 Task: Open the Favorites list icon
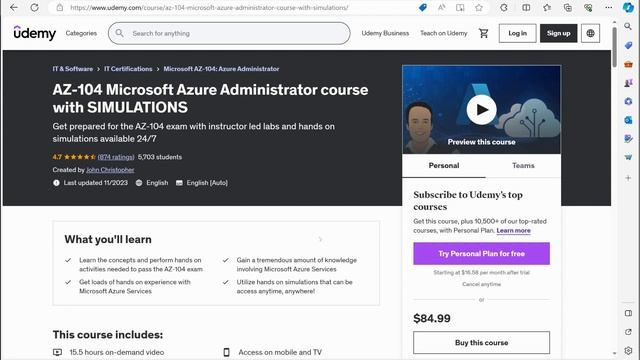(547, 7)
